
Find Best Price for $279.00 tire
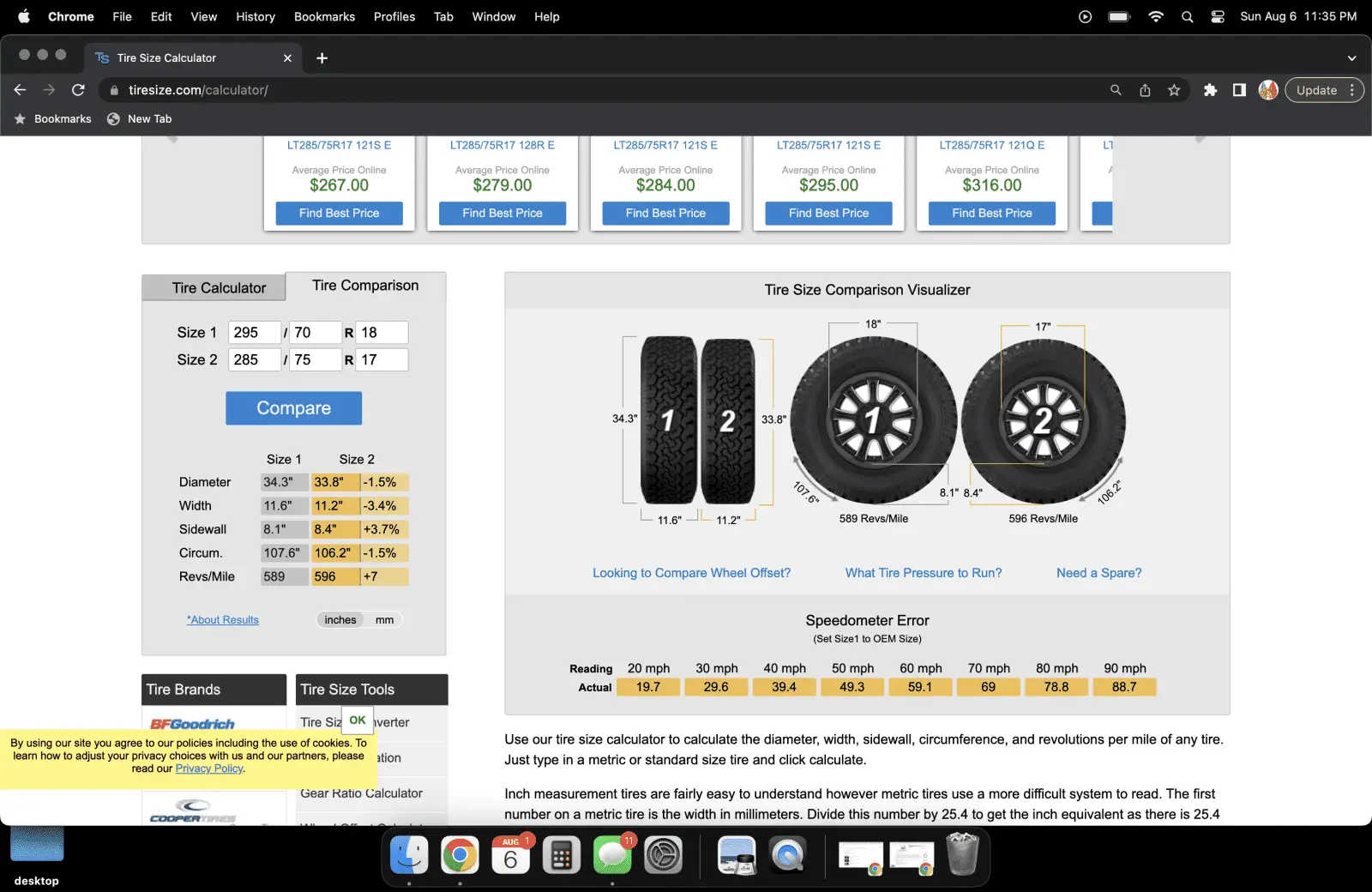pyautogui.click(x=502, y=214)
